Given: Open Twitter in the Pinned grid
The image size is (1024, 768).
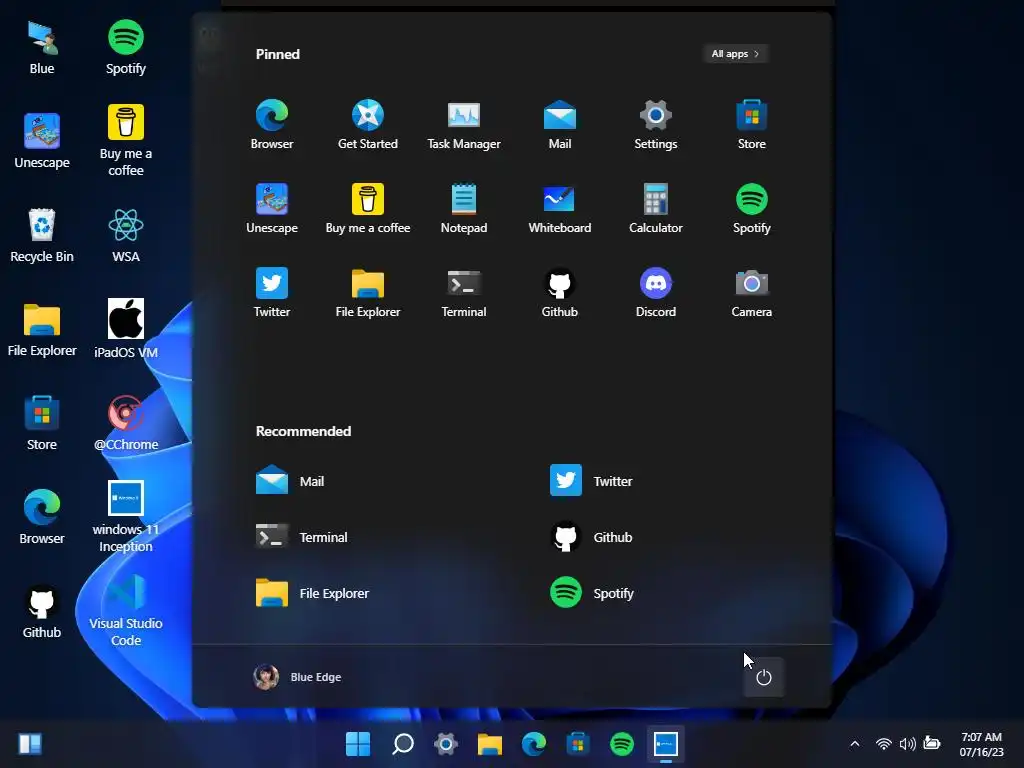Looking at the screenshot, I should coord(272,292).
